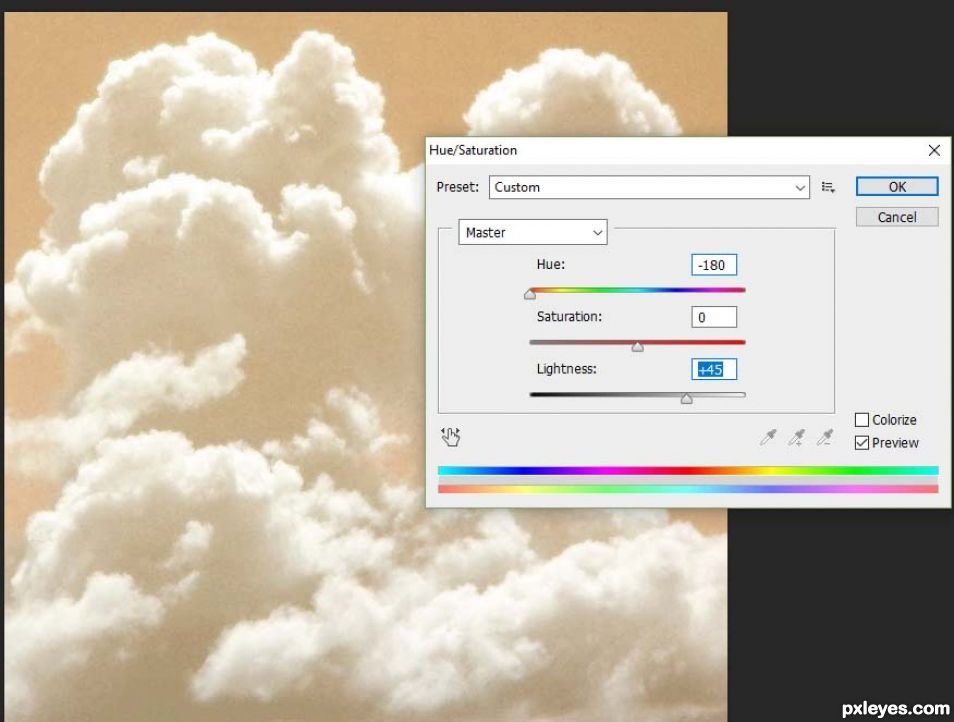Open the preset options menu icon

coord(828,187)
